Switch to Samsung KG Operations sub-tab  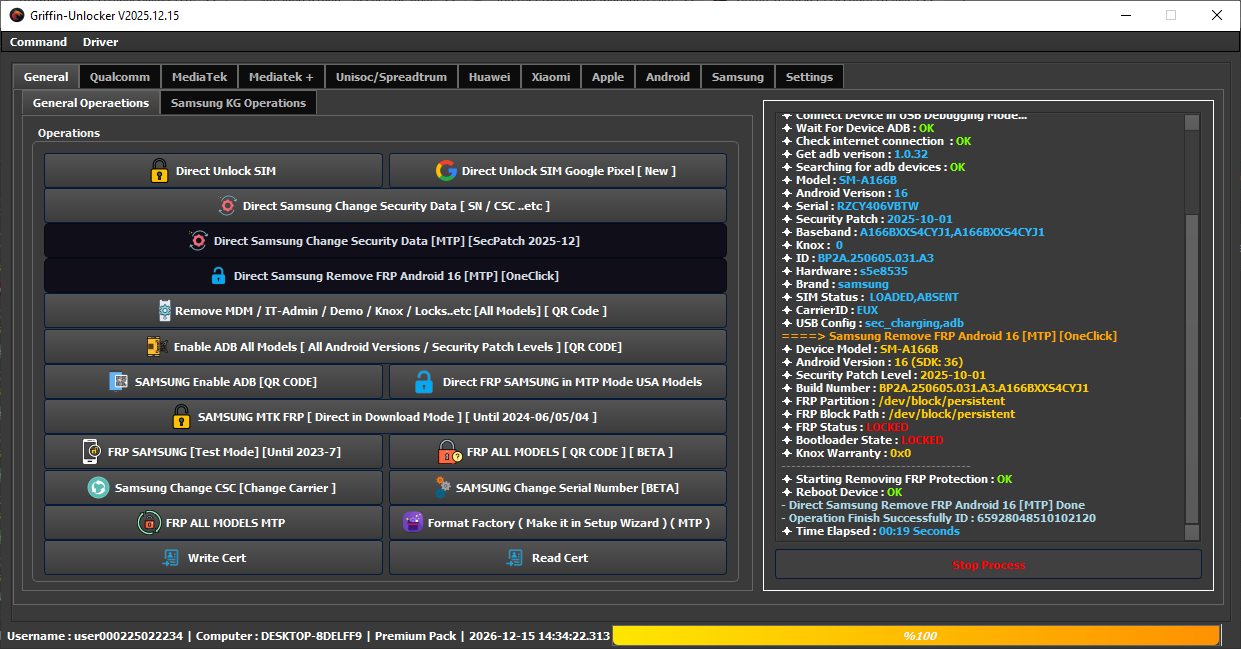tap(238, 103)
